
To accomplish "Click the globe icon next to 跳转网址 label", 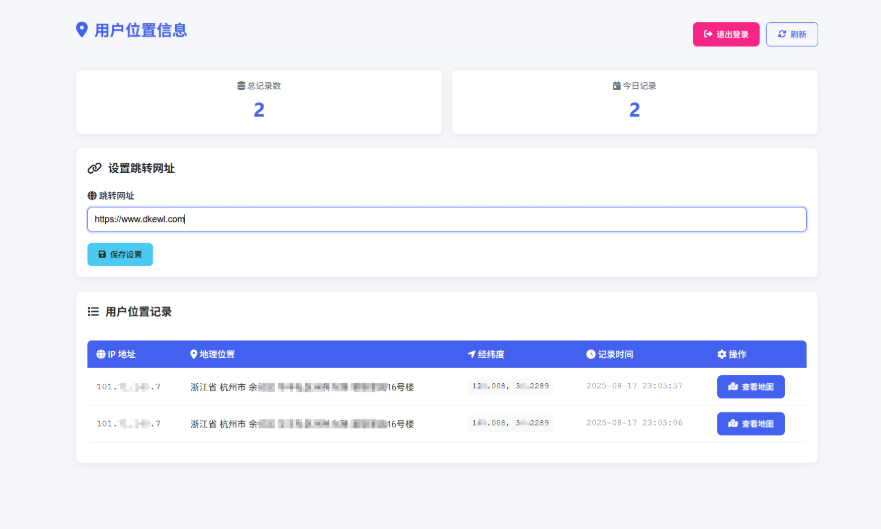I will [x=92, y=195].
